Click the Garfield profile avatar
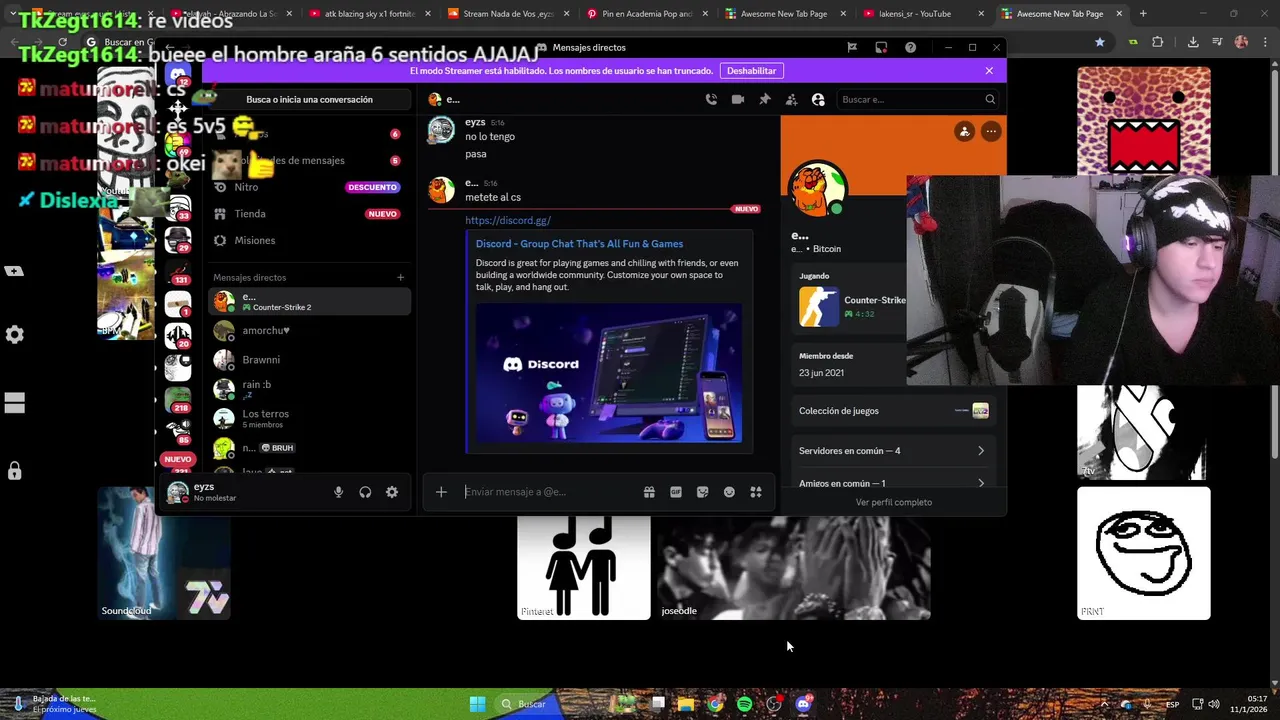 tap(818, 188)
